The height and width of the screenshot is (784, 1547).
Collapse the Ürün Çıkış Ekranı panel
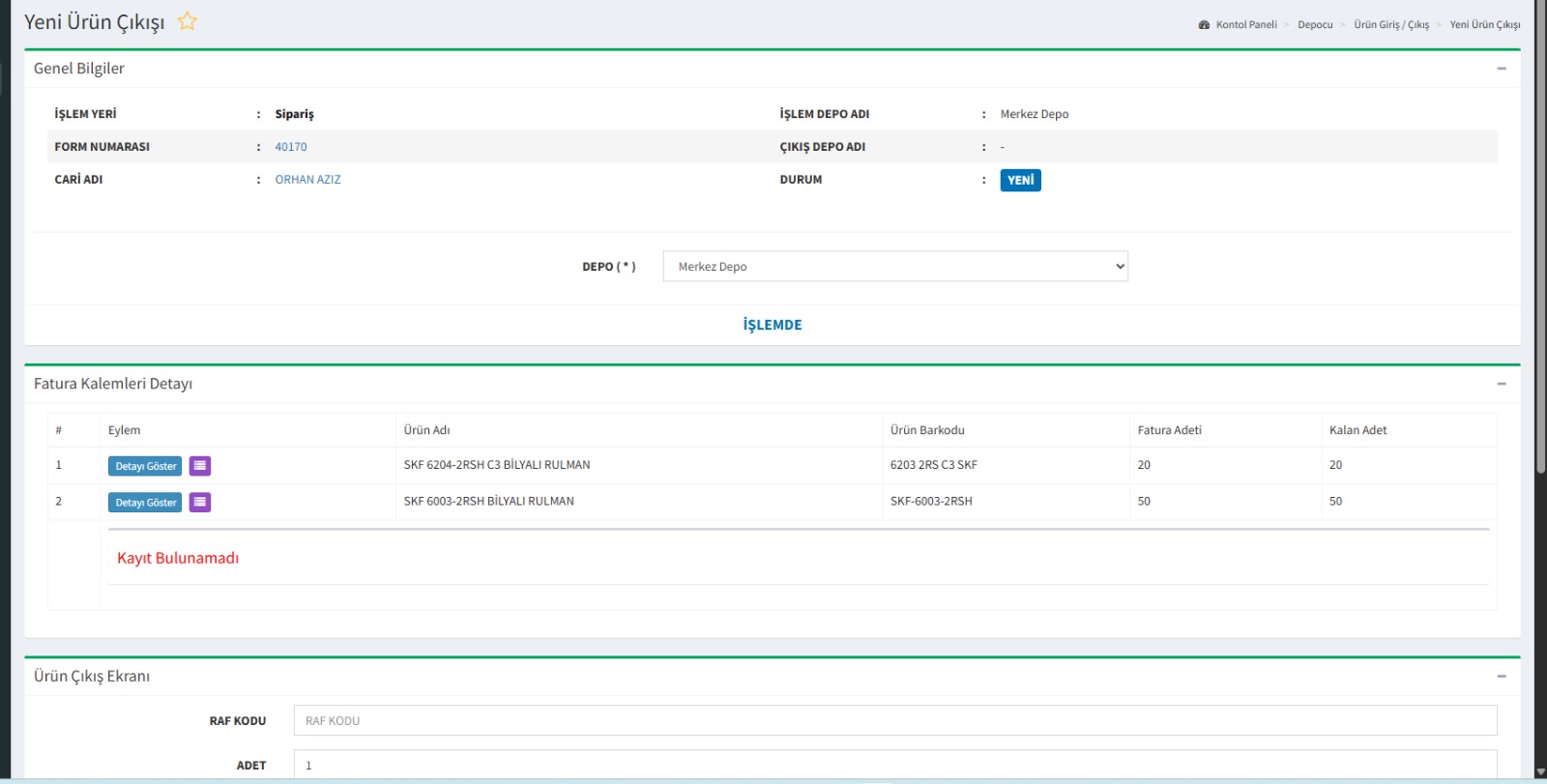click(1501, 677)
